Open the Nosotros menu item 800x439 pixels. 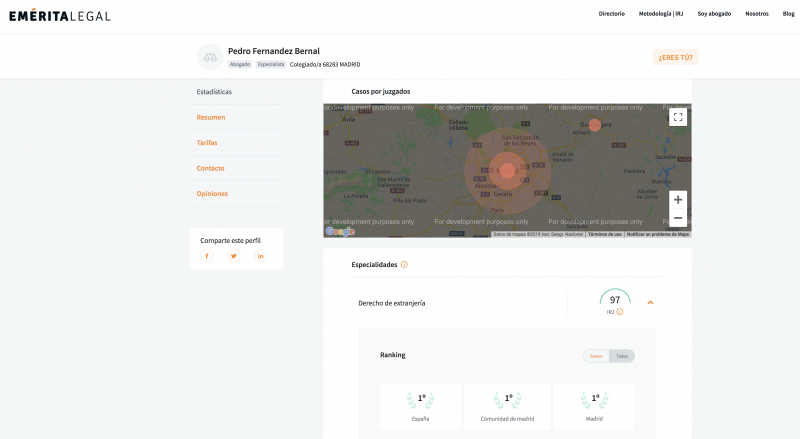[757, 14]
